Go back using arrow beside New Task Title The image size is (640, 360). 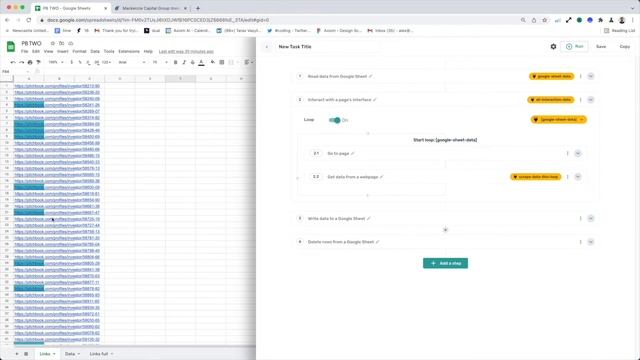pos(267,47)
